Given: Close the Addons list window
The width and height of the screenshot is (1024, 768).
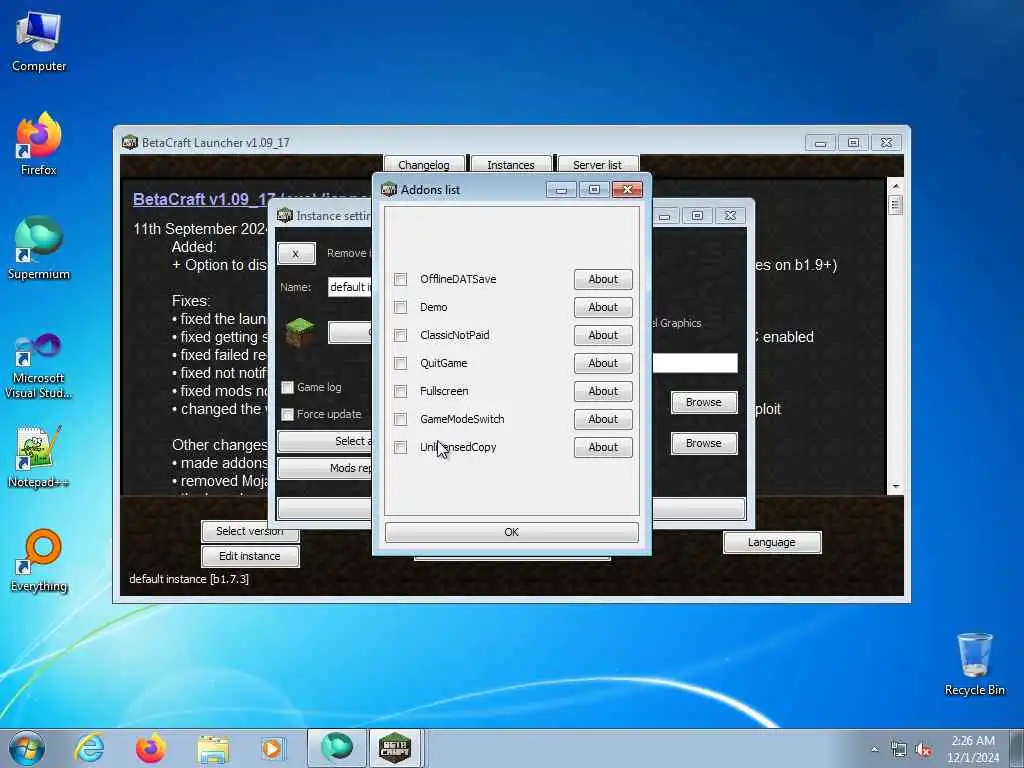Looking at the screenshot, I should (x=627, y=189).
